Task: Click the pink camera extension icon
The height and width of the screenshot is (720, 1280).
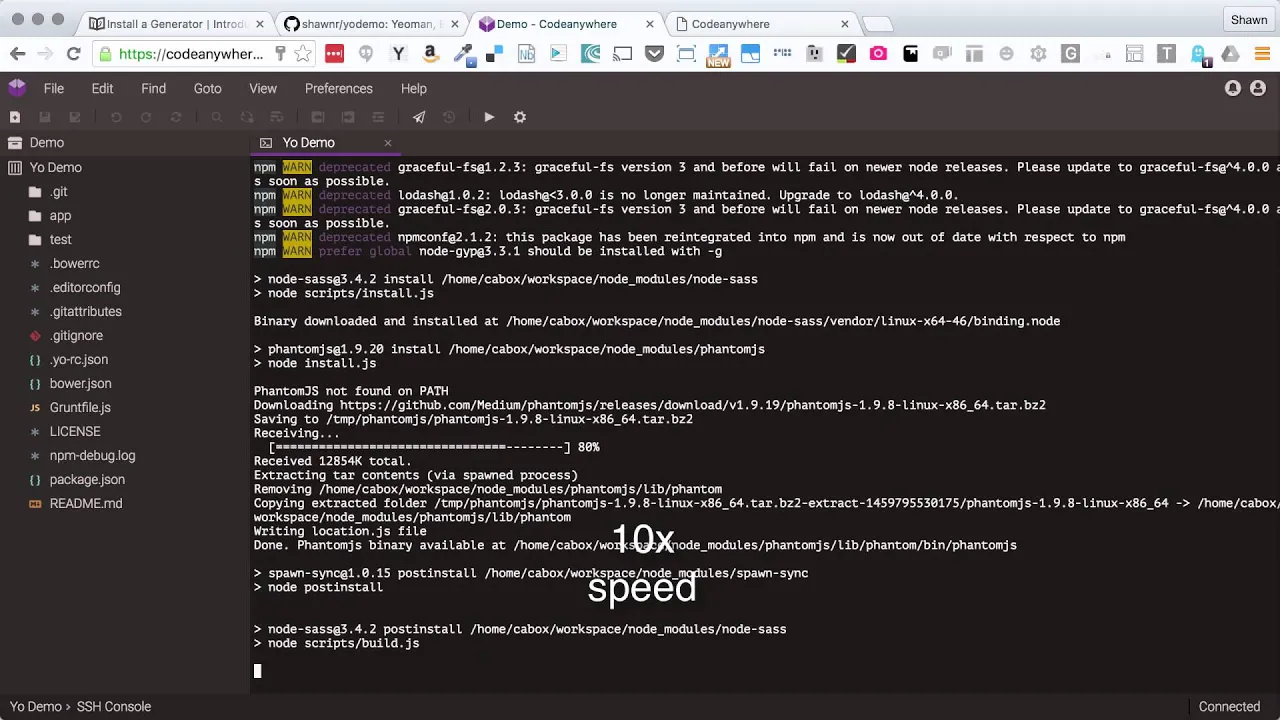Action: pos(878,54)
